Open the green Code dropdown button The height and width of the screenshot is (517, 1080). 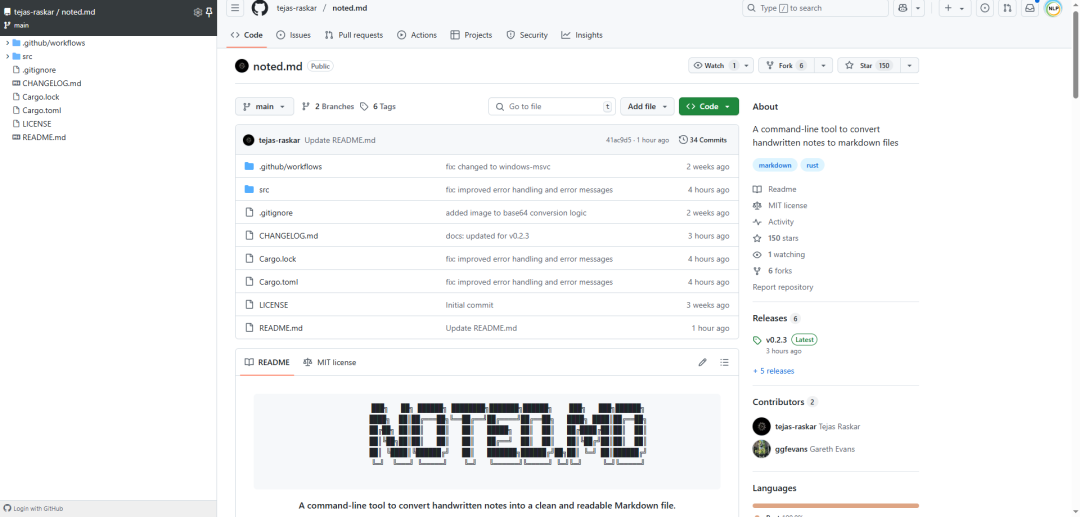[709, 107]
